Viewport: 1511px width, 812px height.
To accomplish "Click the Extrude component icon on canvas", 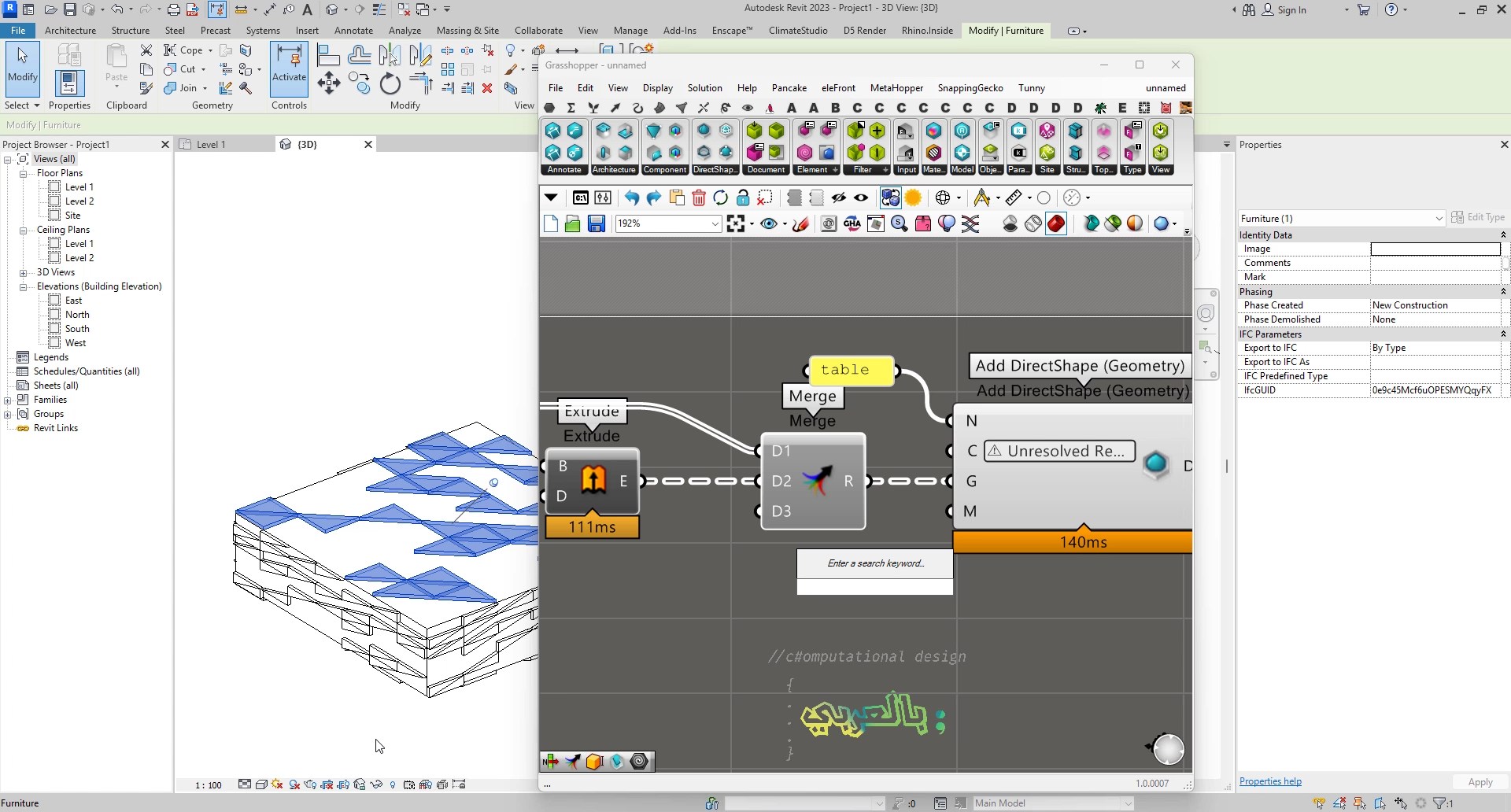I will coord(593,480).
